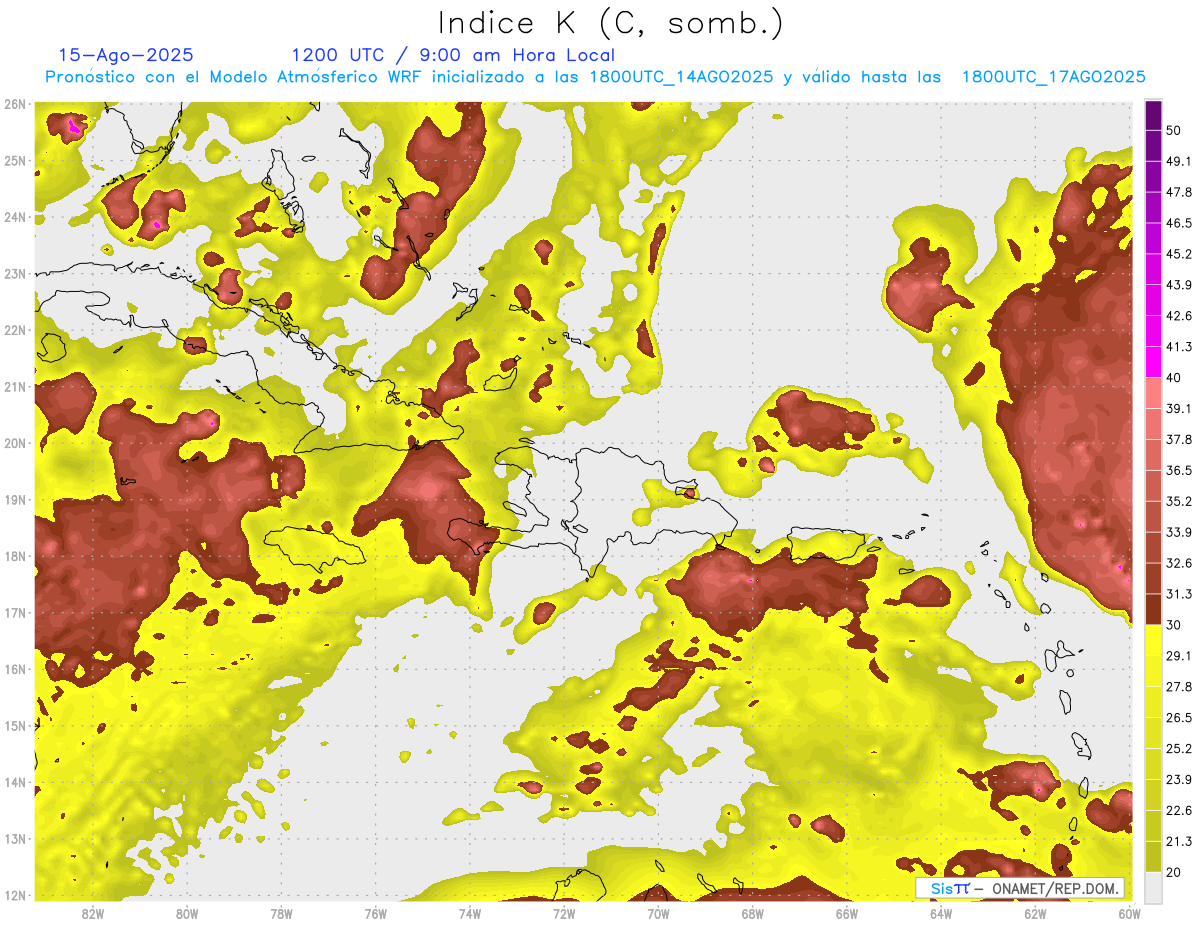Click the color scale value 30
1200x927 pixels.
point(1174,625)
